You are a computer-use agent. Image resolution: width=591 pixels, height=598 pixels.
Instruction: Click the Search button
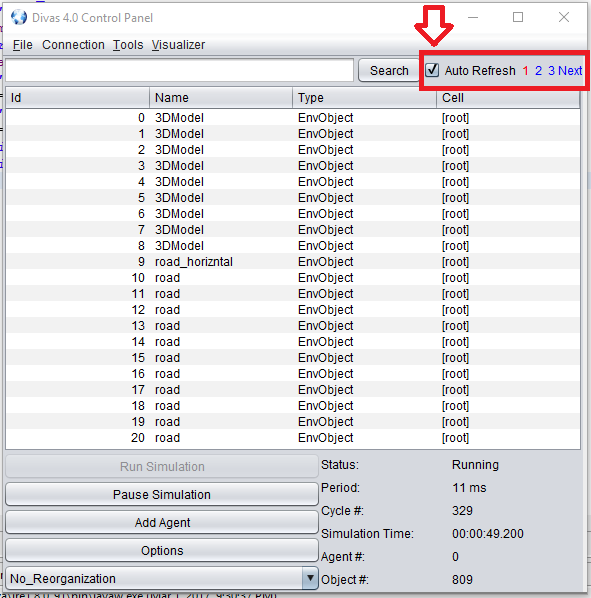389,70
